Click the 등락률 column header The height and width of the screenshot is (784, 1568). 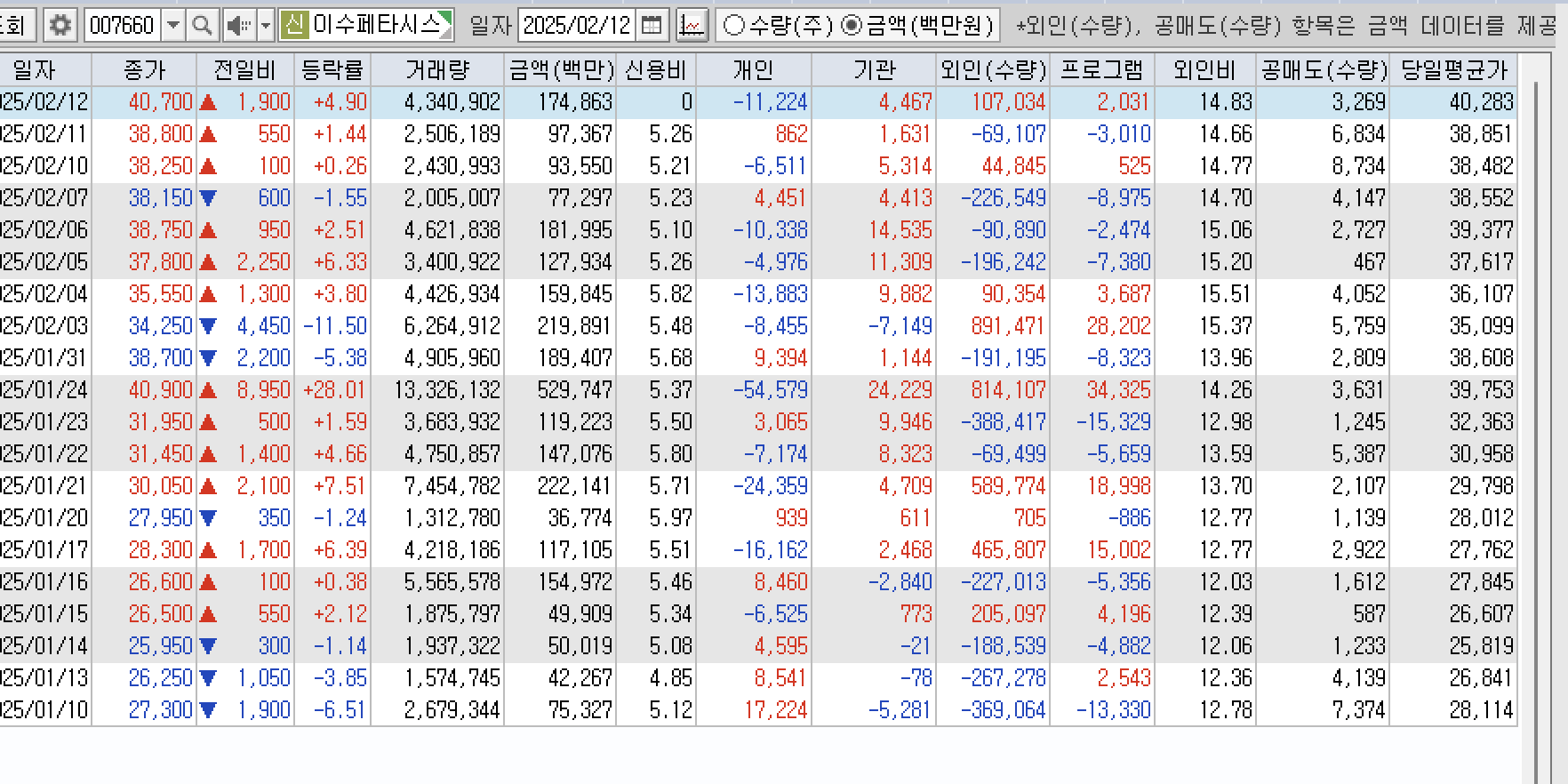[x=332, y=69]
